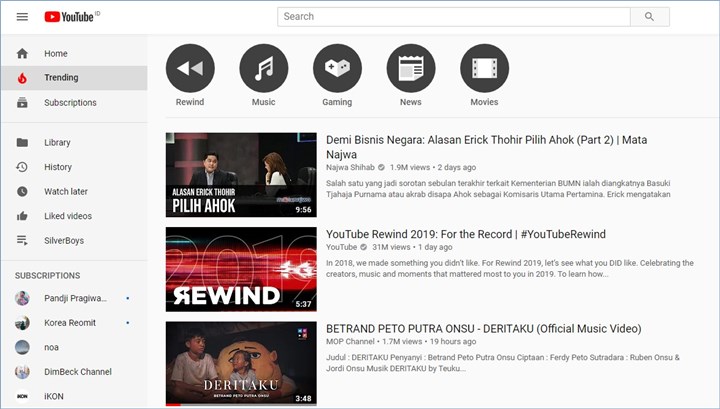Click DimBeck Channel avatar
Screen dimensions: 720x409
[22, 371]
